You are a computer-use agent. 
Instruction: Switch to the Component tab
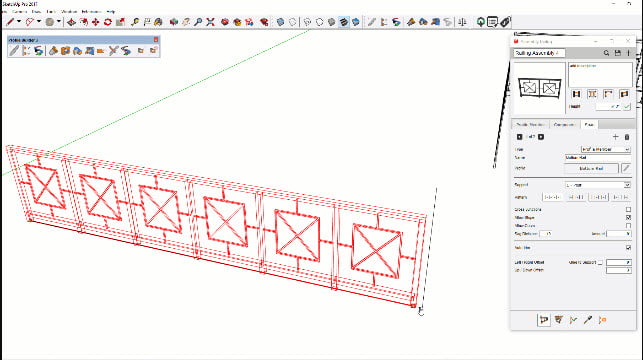point(565,125)
